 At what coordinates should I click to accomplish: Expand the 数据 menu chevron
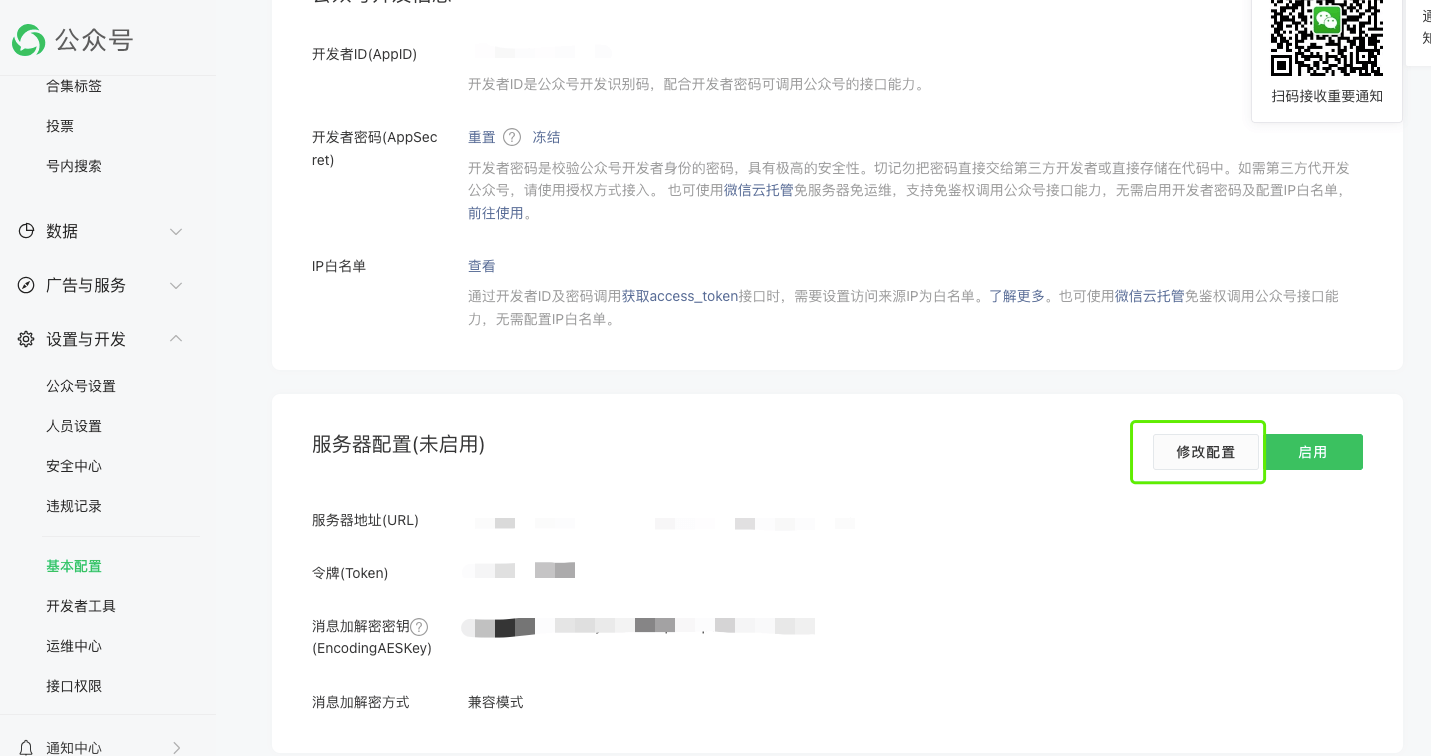tap(176, 231)
